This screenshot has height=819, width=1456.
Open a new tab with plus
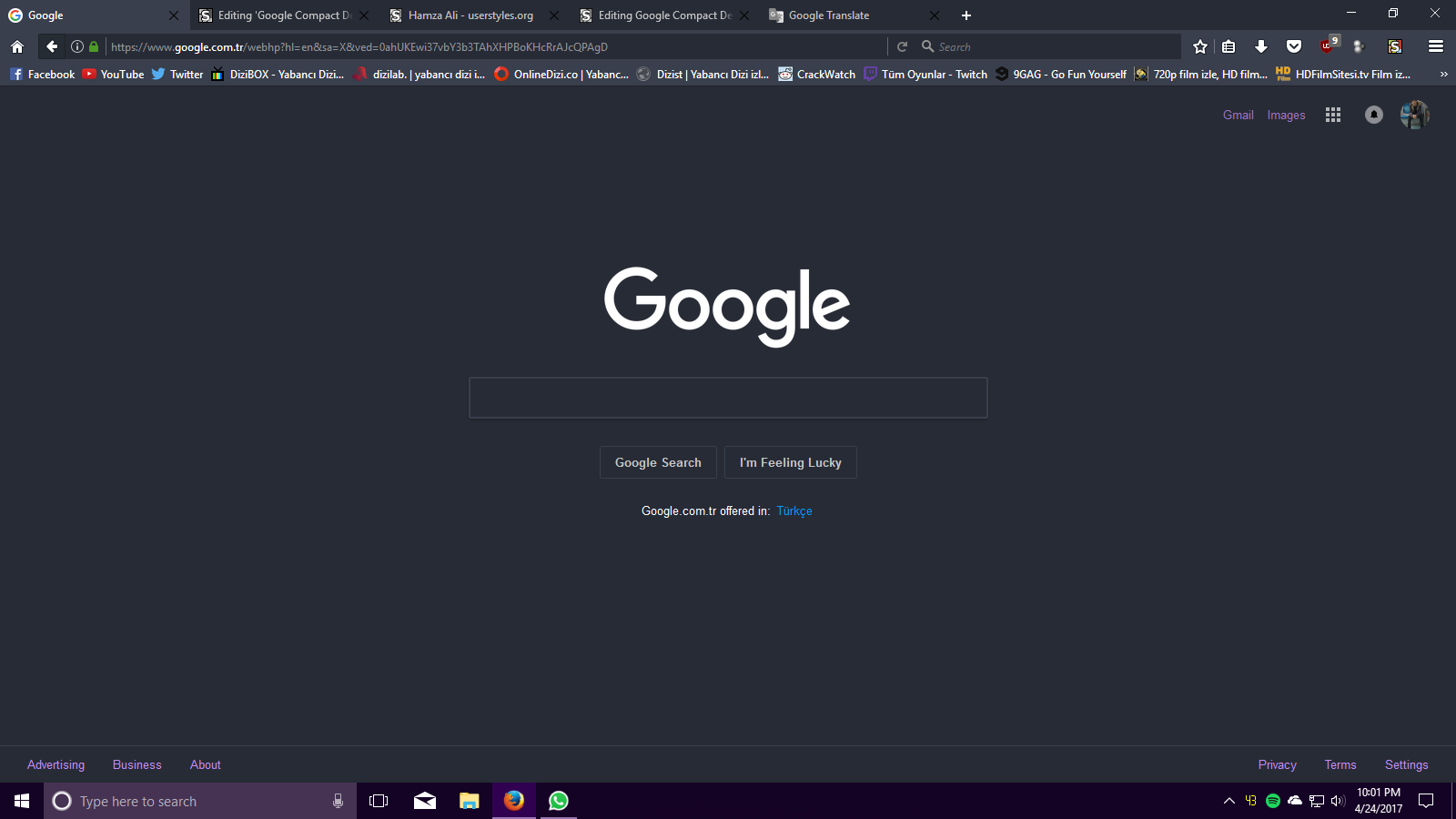966,15
